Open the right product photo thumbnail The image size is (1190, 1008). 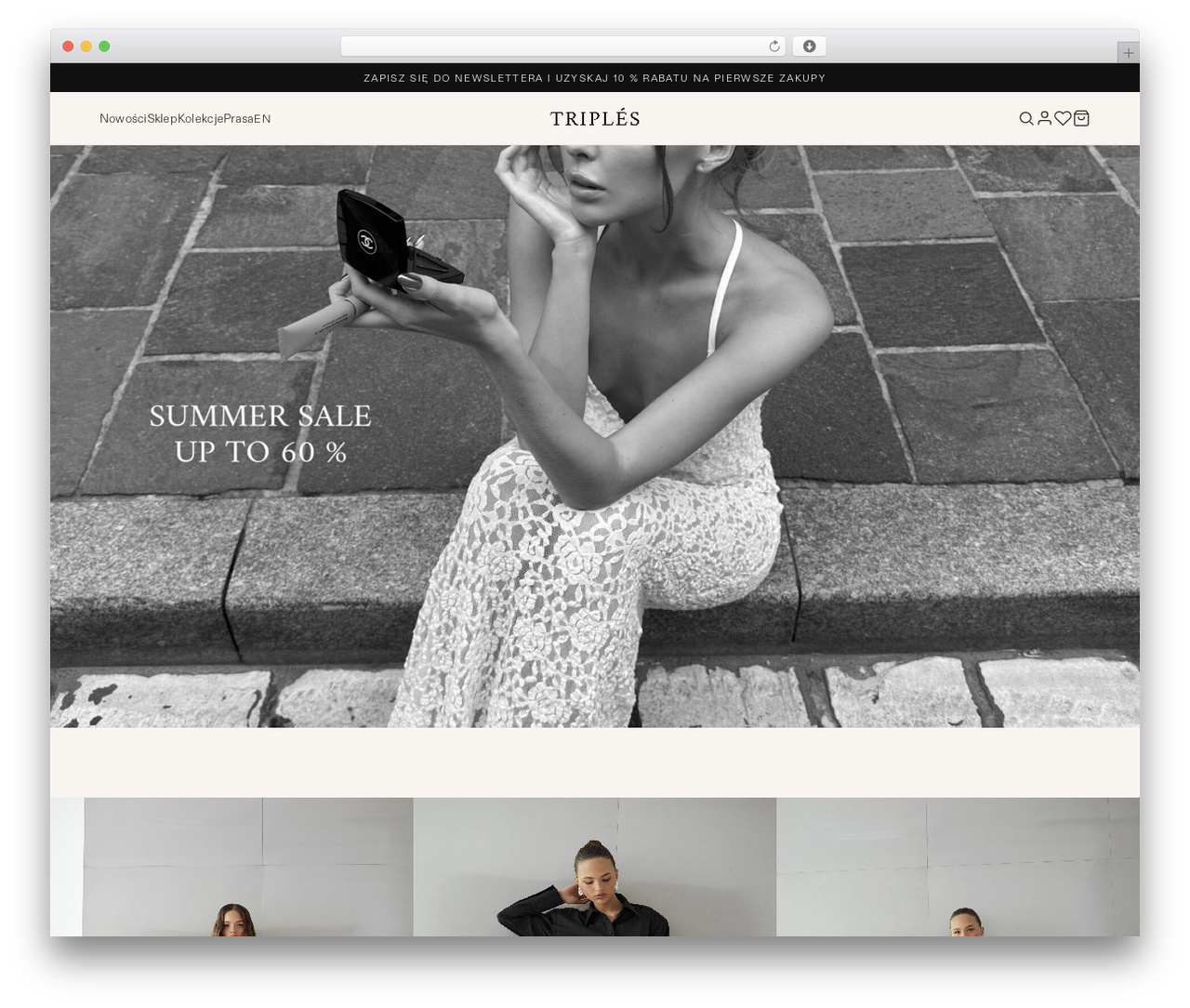pos(958,867)
